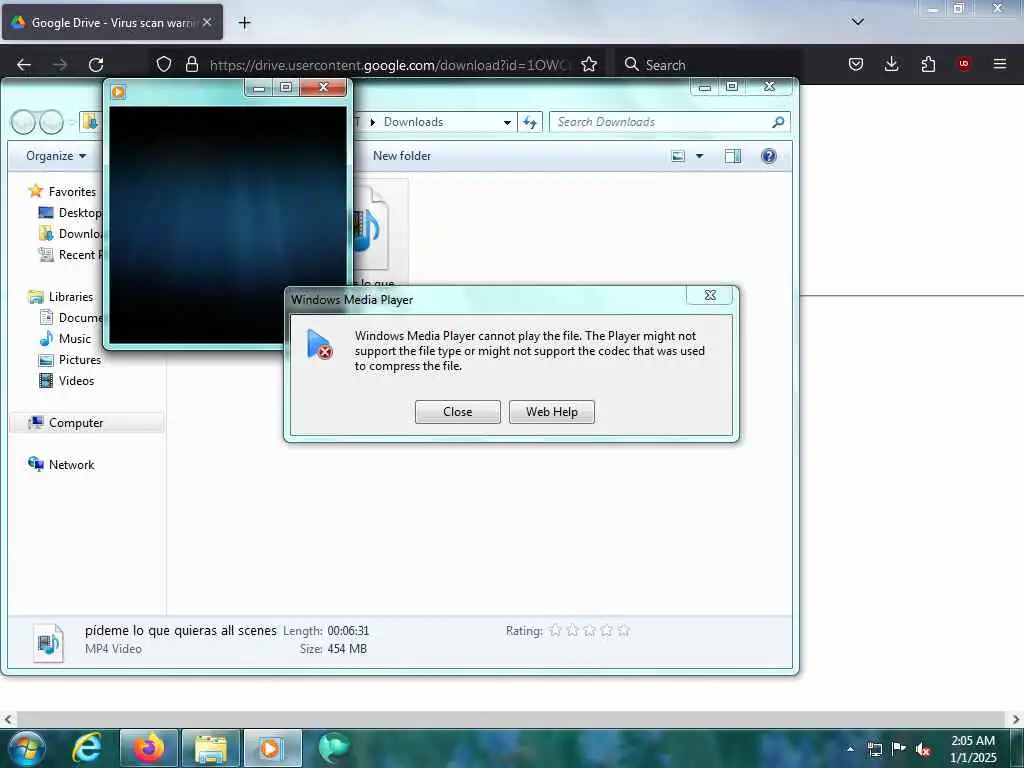Open Web Help for the playback error
Viewport: 1024px width, 768px height.
coord(552,412)
